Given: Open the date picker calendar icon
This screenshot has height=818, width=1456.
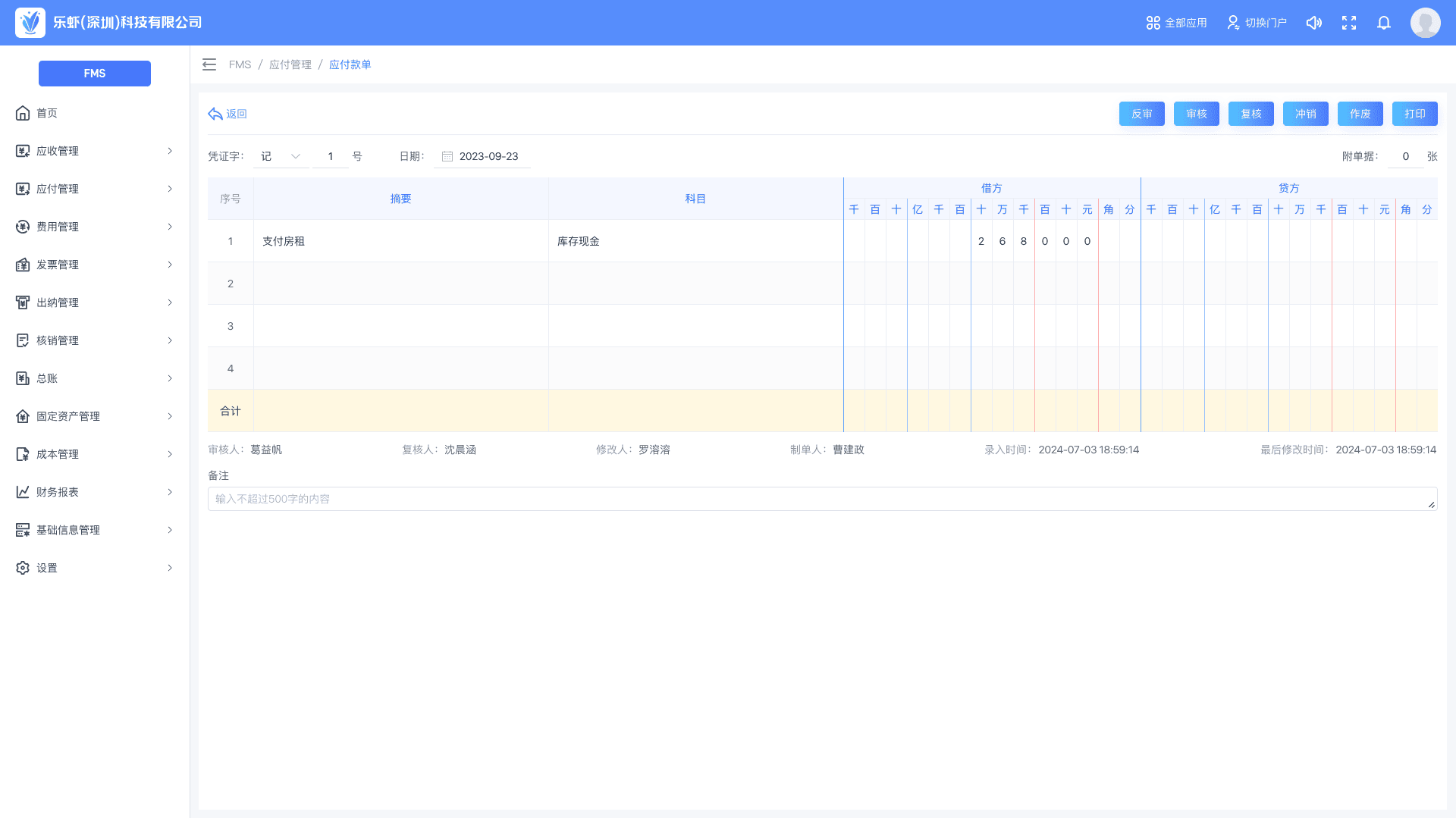Looking at the screenshot, I should (447, 156).
